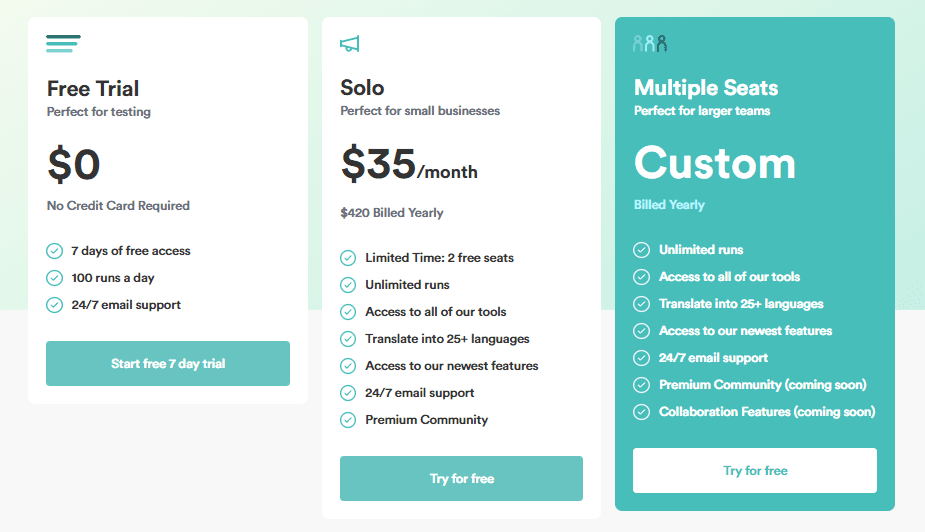The image size is (925, 532).
Task: Click checkmark icon beside 100 runs a day
Action: [x=54, y=278]
